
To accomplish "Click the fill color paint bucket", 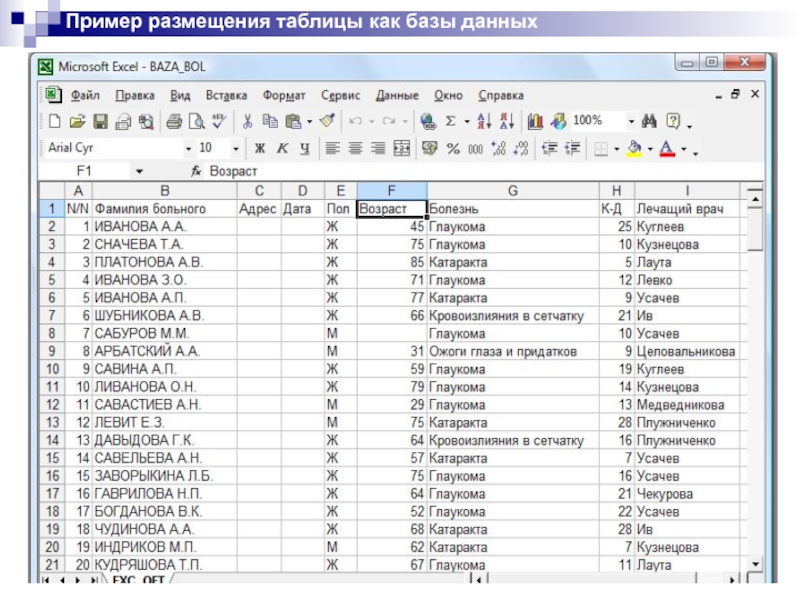I will pyautogui.click(x=633, y=149).
